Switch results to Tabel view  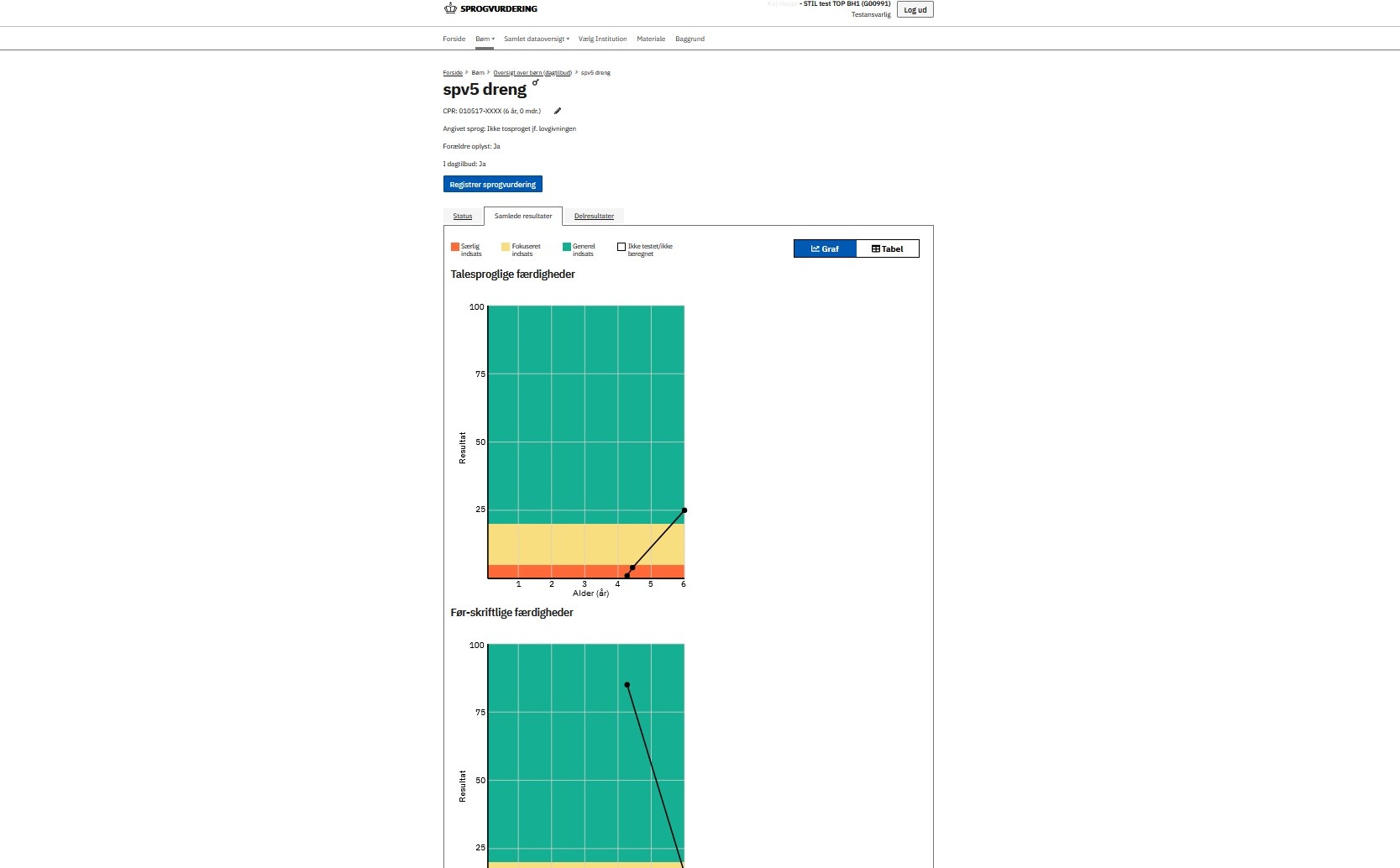[888, 248]
